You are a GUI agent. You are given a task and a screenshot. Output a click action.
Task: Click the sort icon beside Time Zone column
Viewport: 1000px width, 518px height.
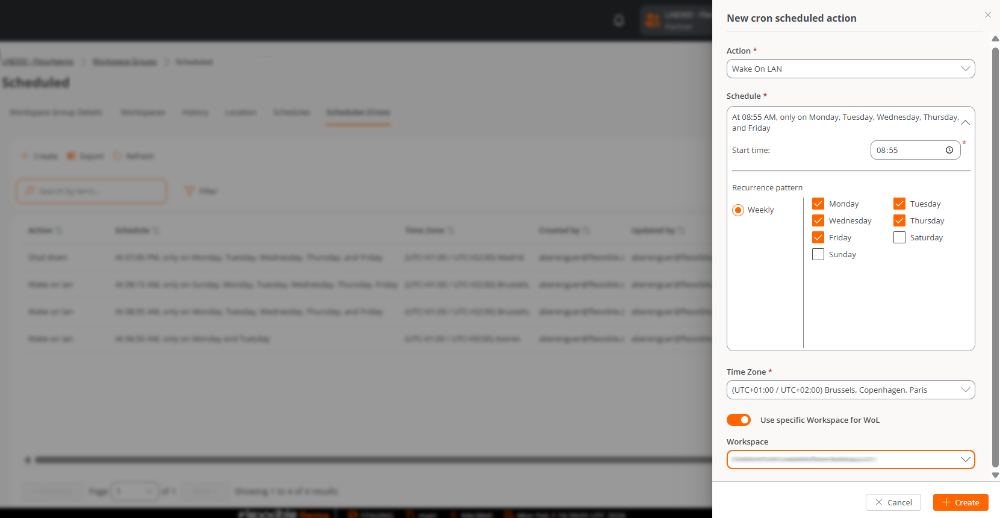(451, 230)
